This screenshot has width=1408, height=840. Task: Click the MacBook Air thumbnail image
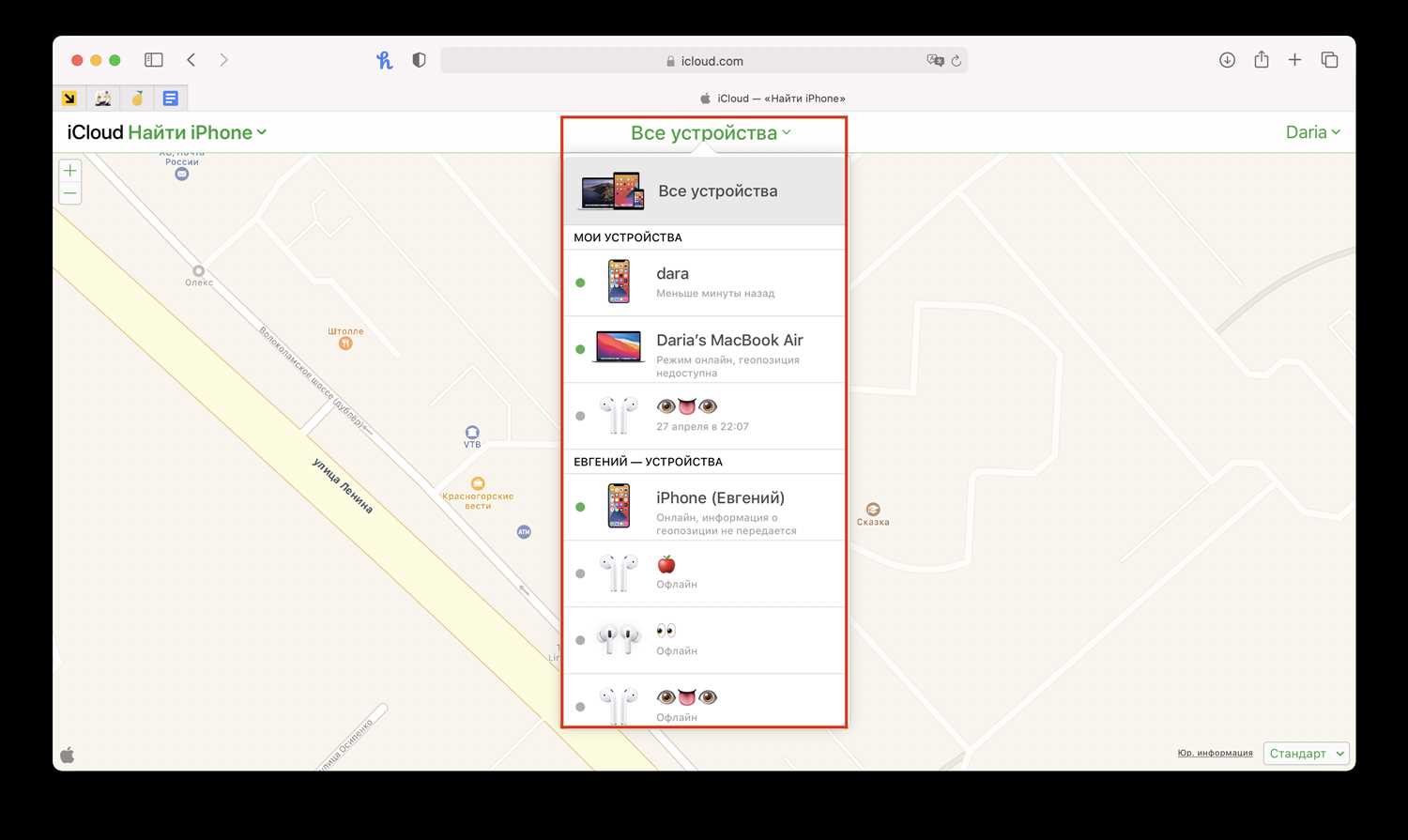point(619,347)
